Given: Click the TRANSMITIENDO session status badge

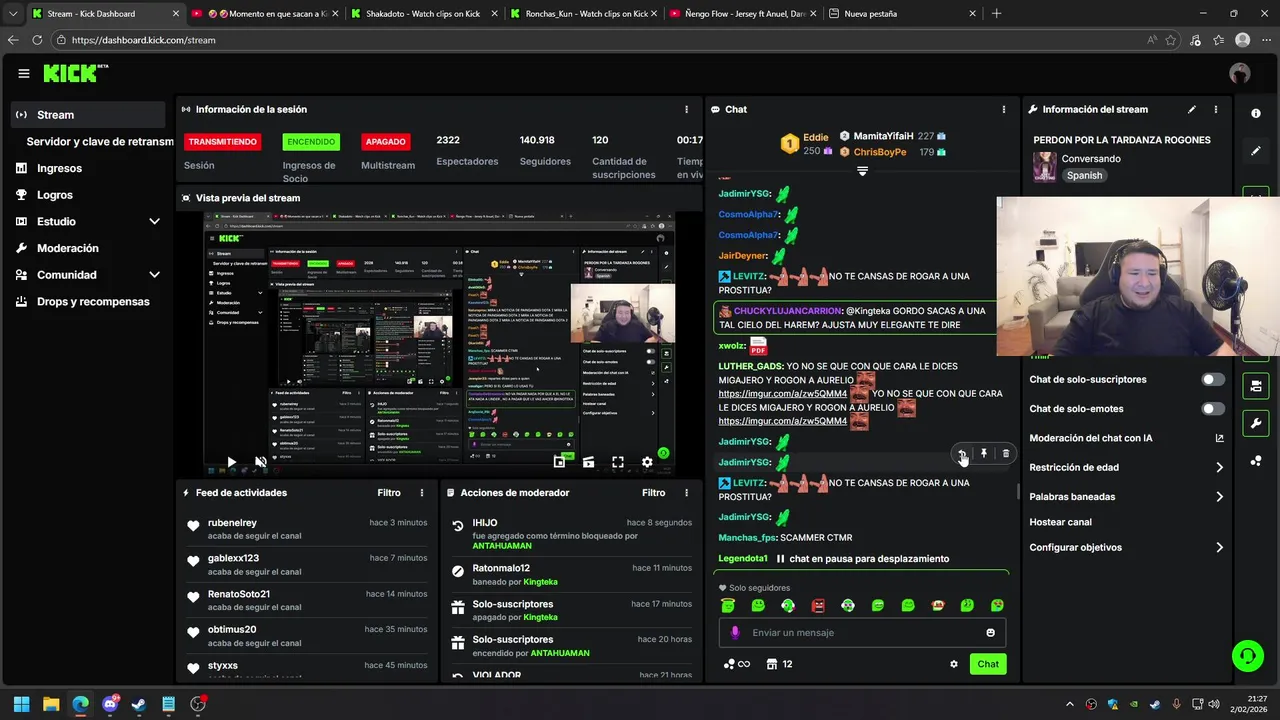Looking at the screenshot, I should click(x=223, y=142).
